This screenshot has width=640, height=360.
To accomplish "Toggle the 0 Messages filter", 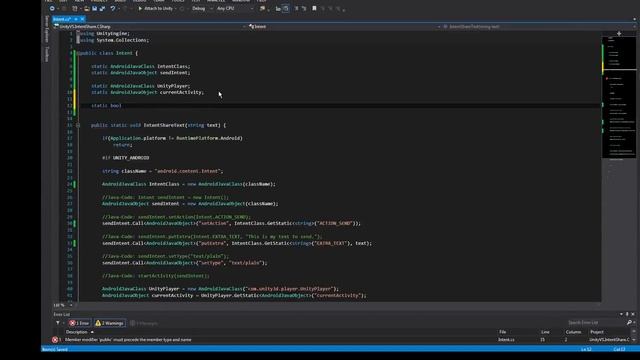I will click(x=144, y=323).
